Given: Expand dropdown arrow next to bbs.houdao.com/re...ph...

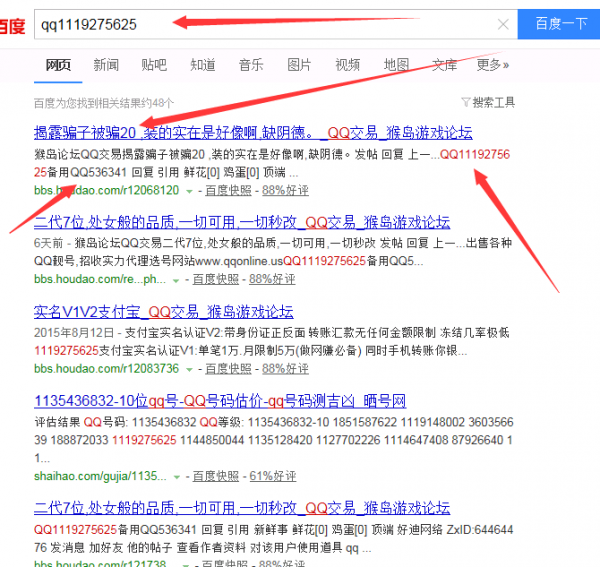Looking at the screenshot, I should 176,280.
